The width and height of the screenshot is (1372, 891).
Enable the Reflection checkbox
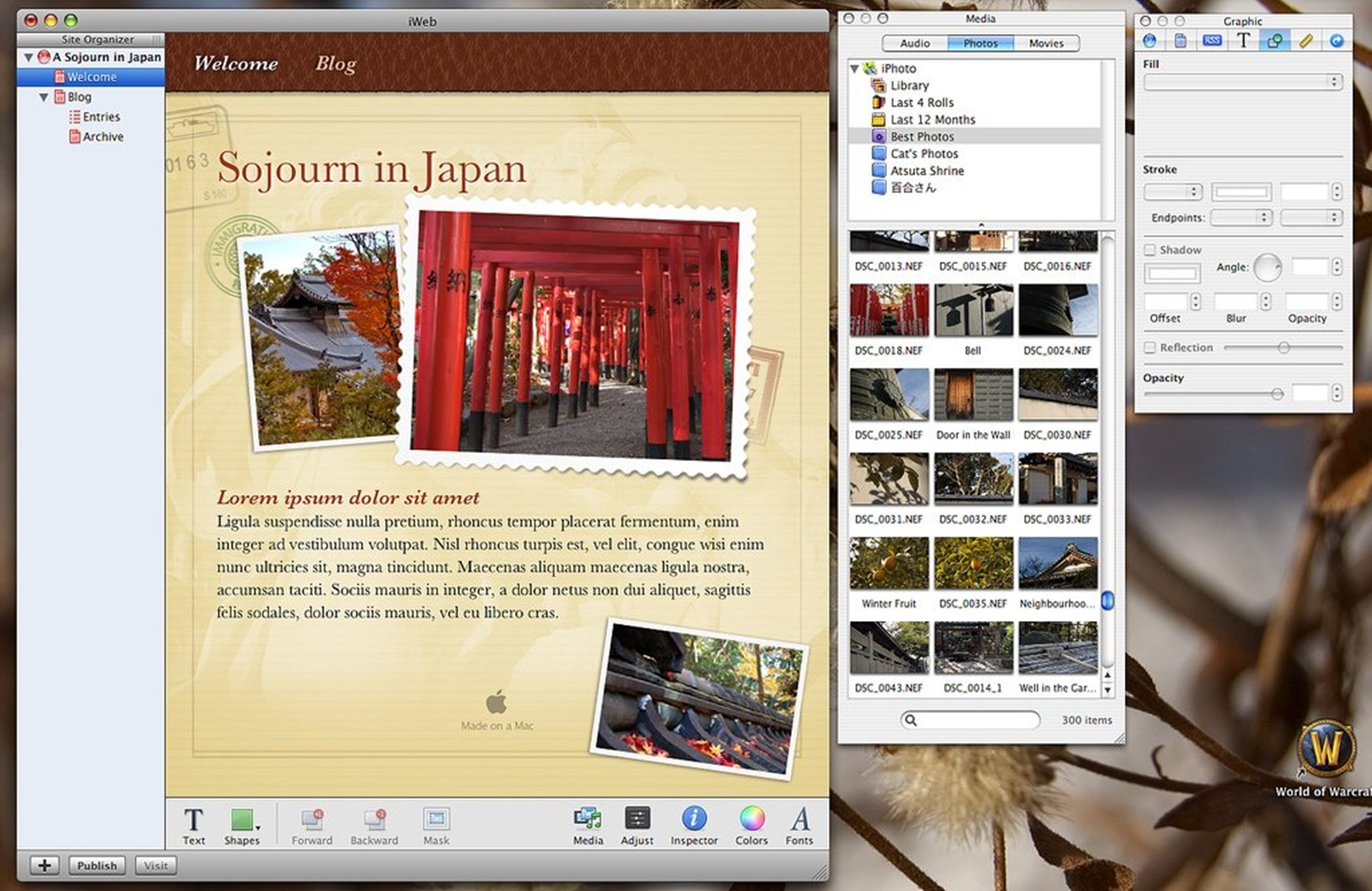point(1150,348)
